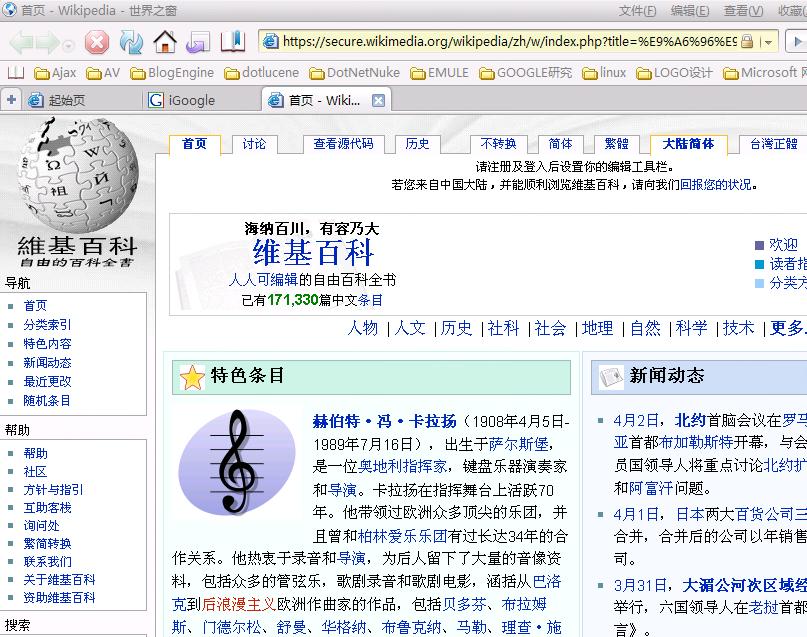Open the BlogEngine bookmark folder

click(x=172, y=73)
